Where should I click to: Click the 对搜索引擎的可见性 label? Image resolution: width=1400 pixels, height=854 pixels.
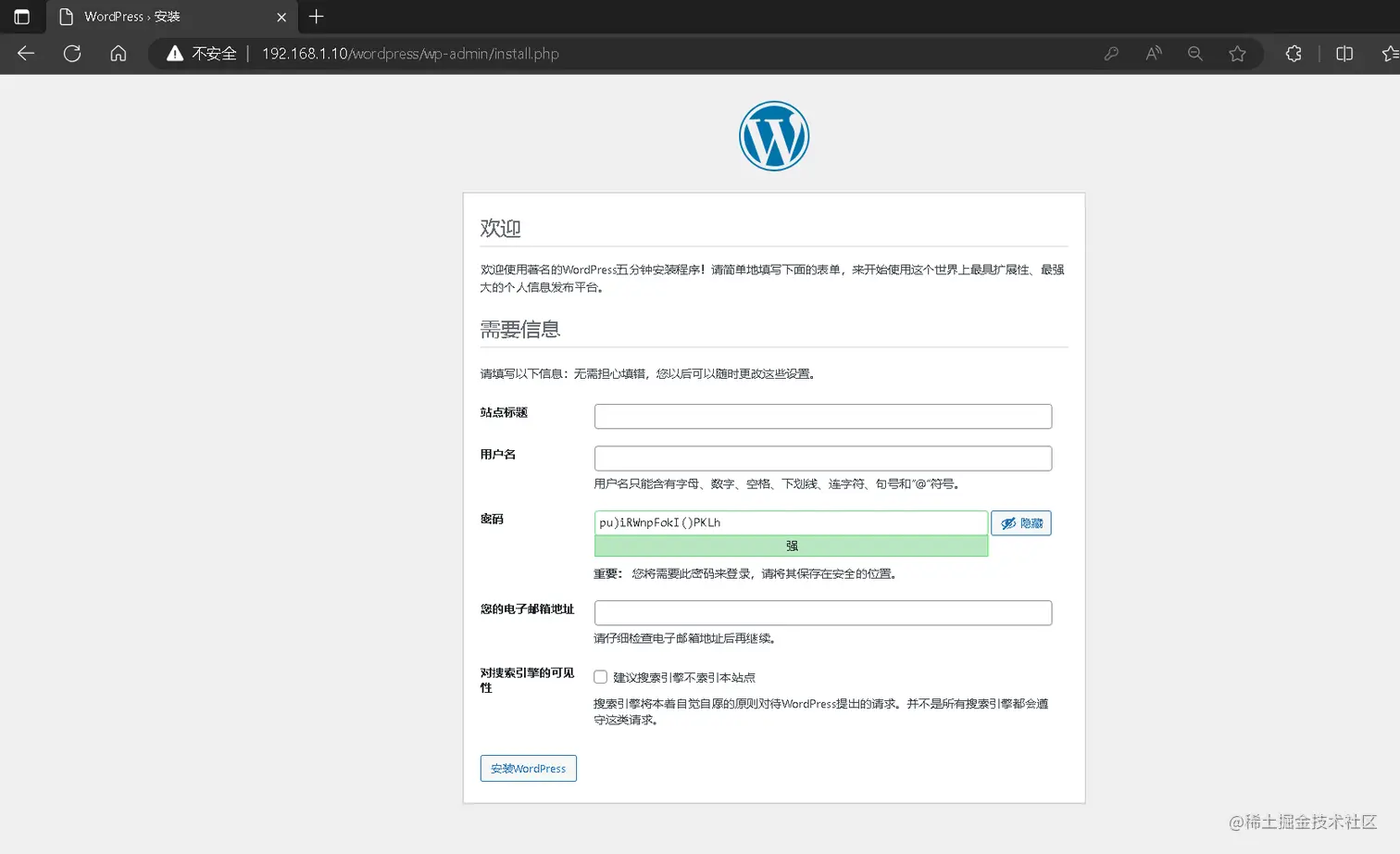click(527, 680)
